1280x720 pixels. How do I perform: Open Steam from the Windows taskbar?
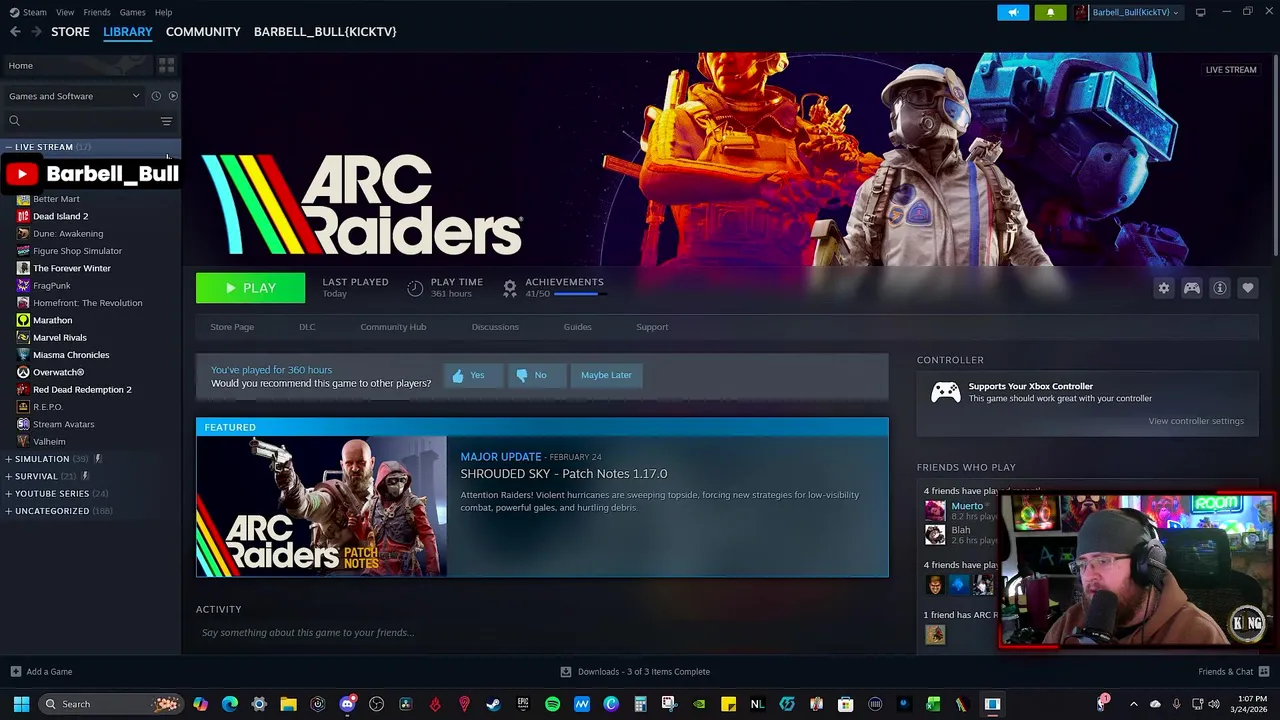point(493,704)
